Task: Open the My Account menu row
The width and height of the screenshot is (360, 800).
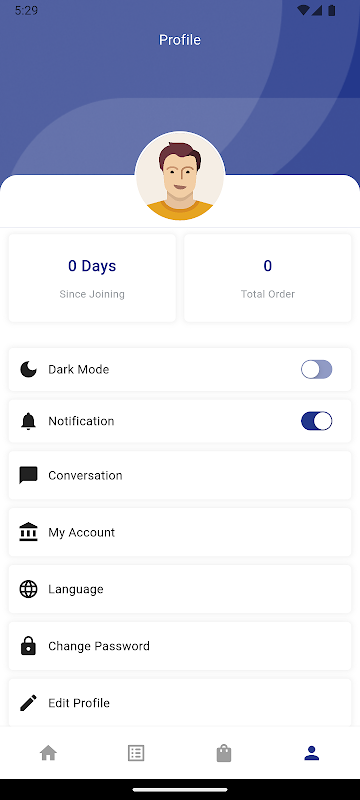Action: point(180,532)
